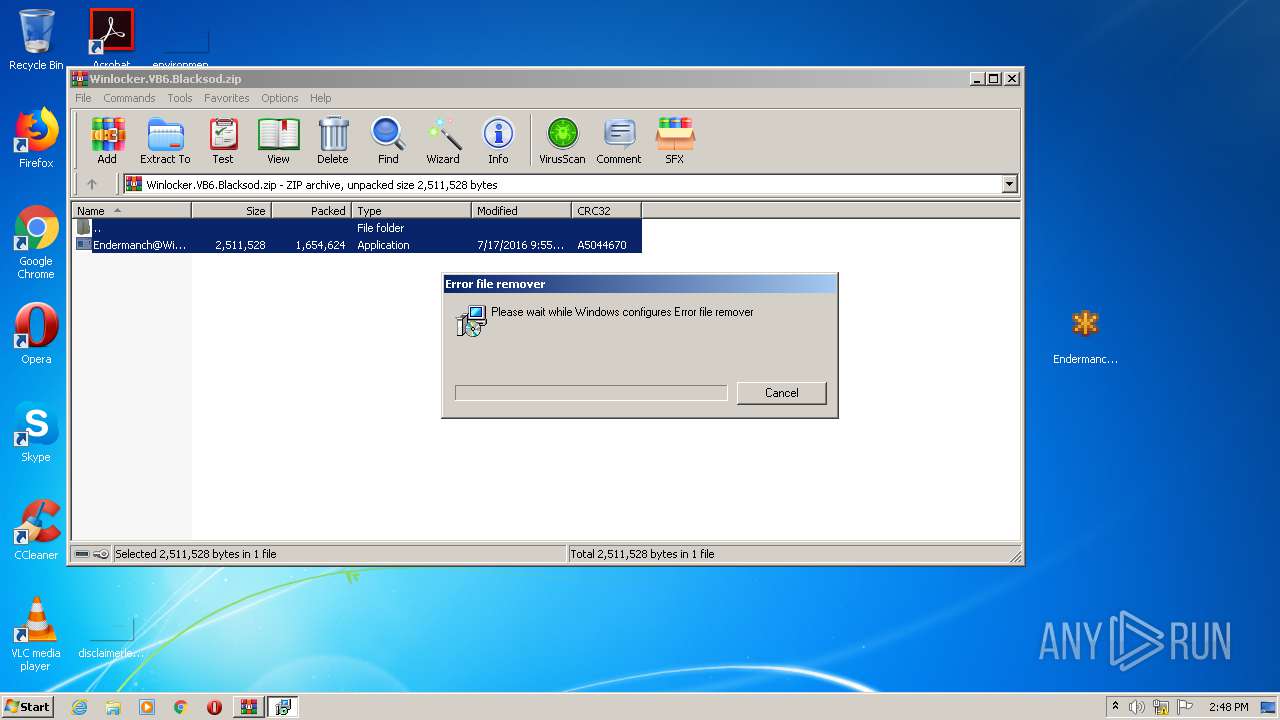Click the Error file remover progress bar

coord(591,393)
